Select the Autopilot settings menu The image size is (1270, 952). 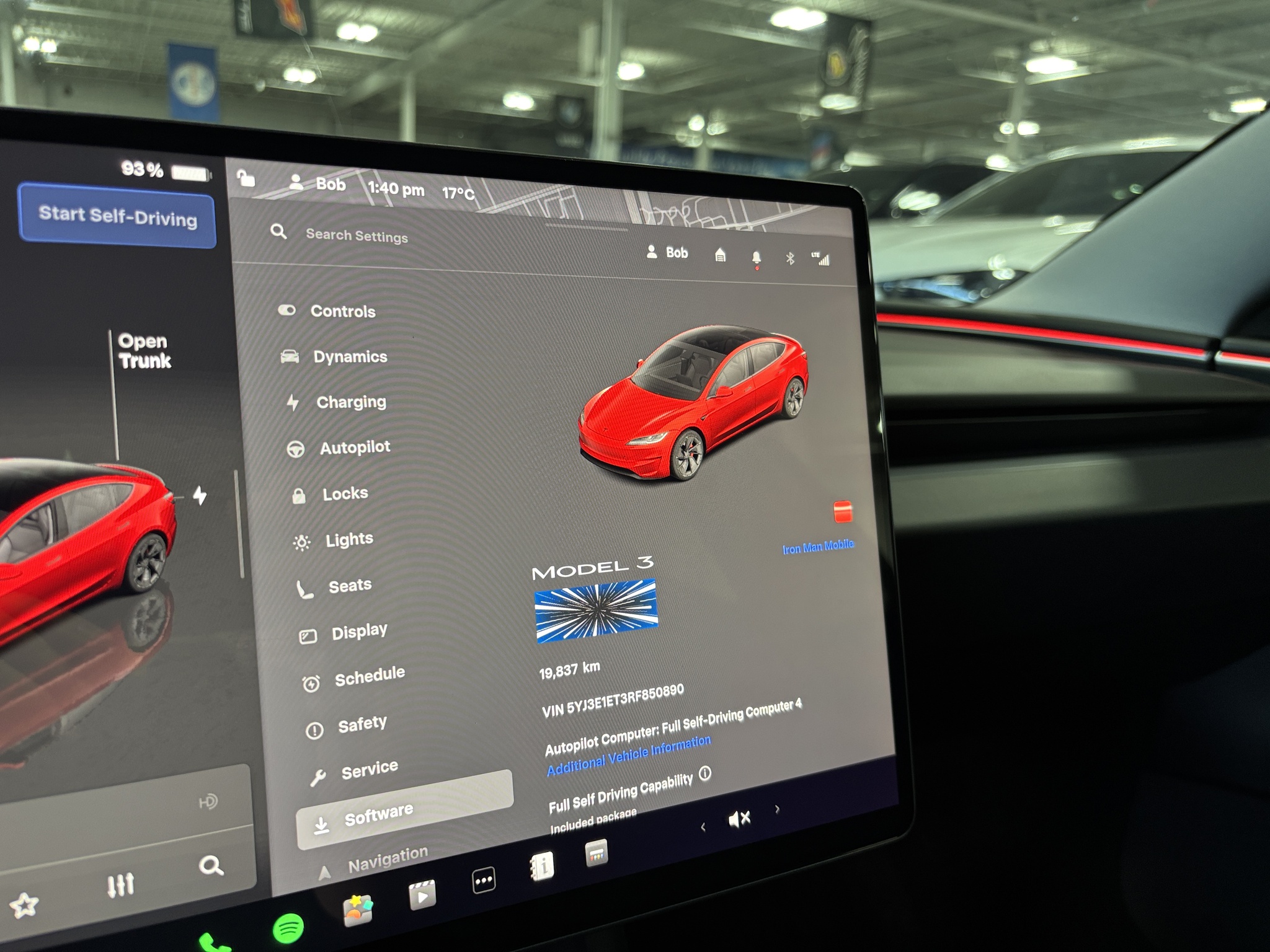(355, 447)
